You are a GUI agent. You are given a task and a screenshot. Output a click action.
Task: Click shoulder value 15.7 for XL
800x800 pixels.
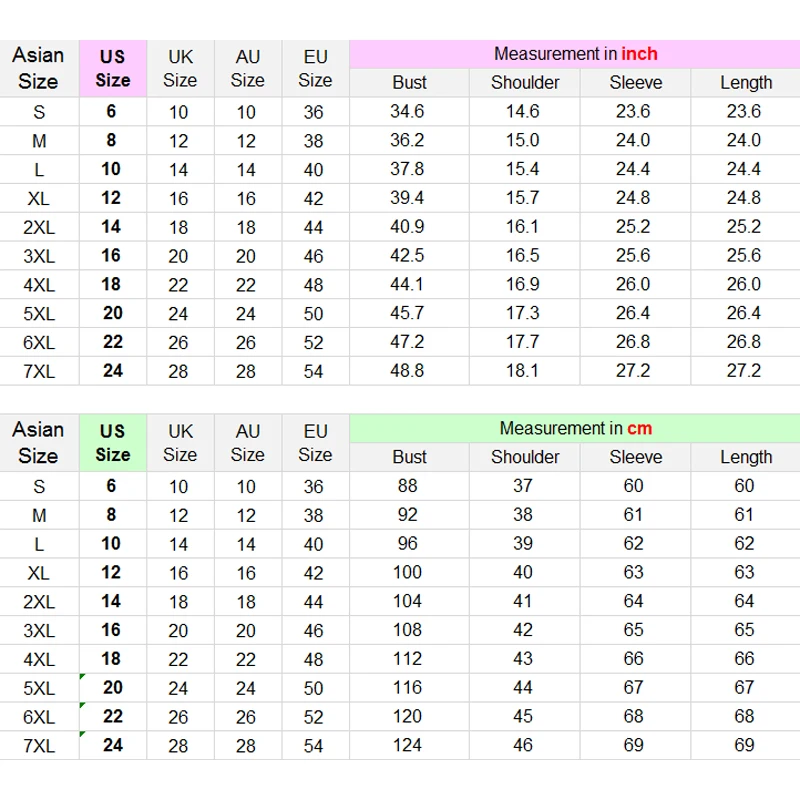522,198
